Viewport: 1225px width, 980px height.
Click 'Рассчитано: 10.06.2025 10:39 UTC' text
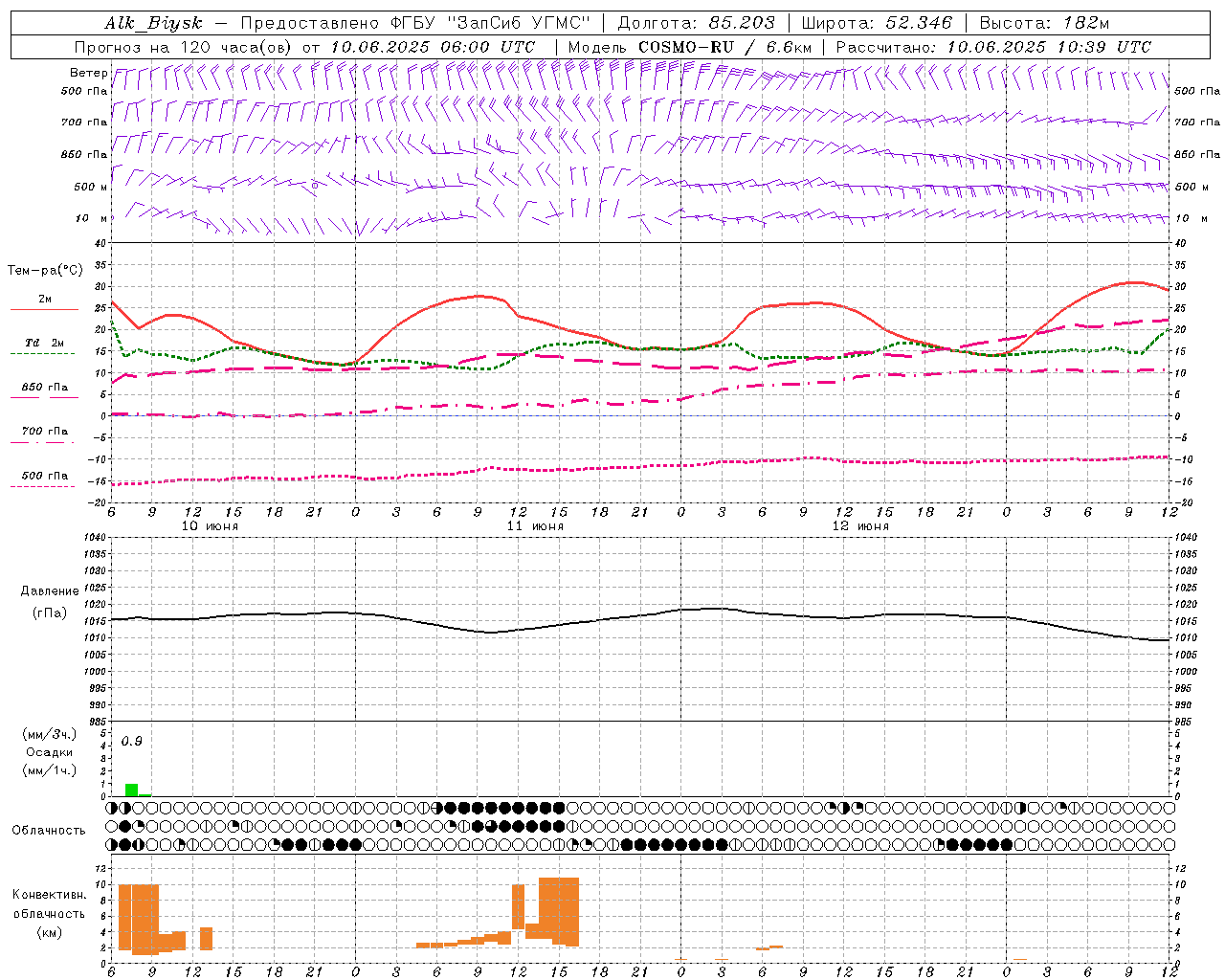click(993, 47)
